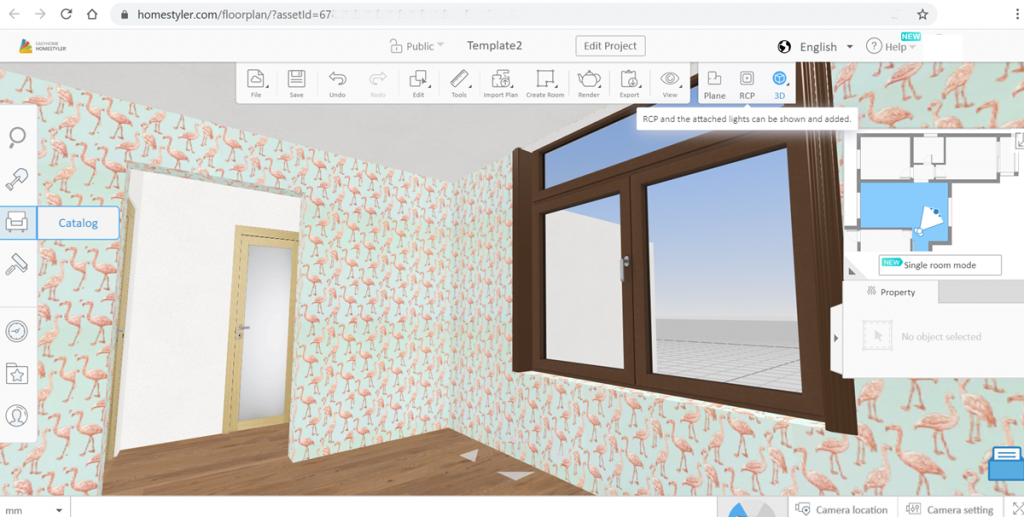
Task: Click the Edit Project button
Action: point(611,46)
